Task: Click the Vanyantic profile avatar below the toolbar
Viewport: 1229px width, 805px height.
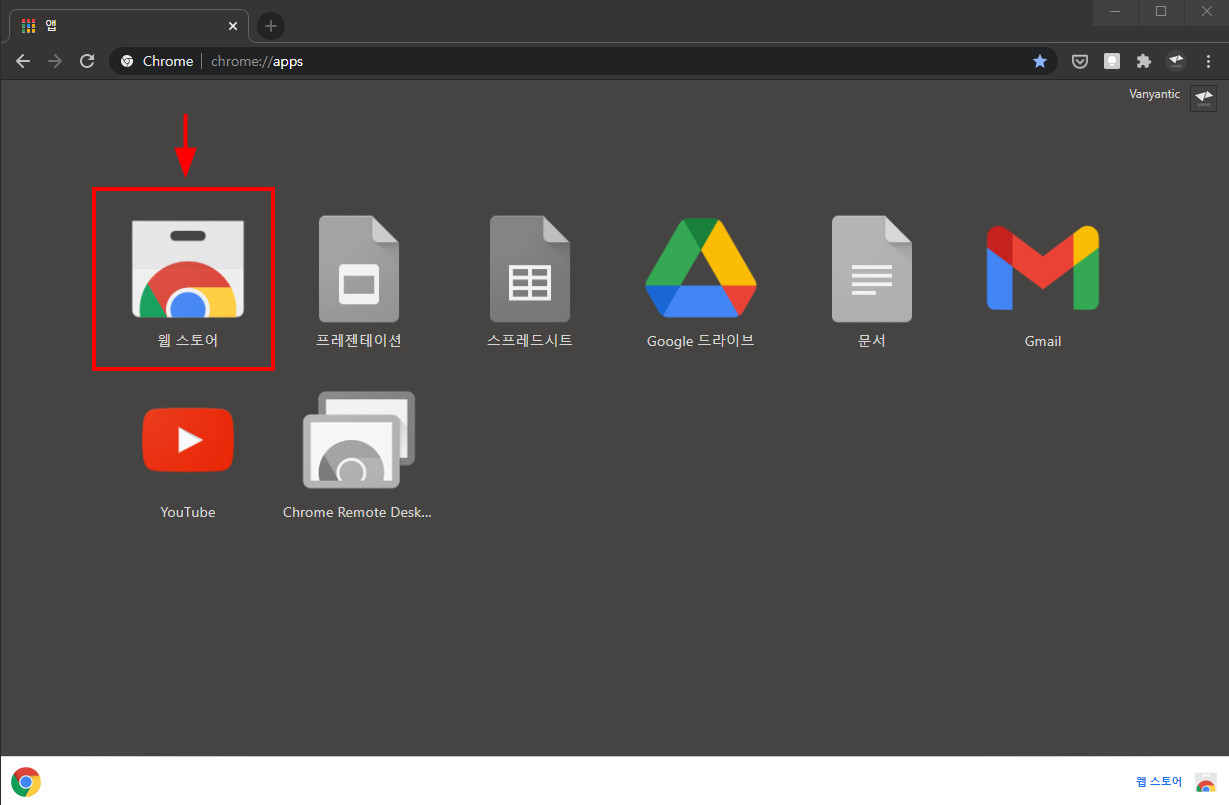Action: (1203, 98)
